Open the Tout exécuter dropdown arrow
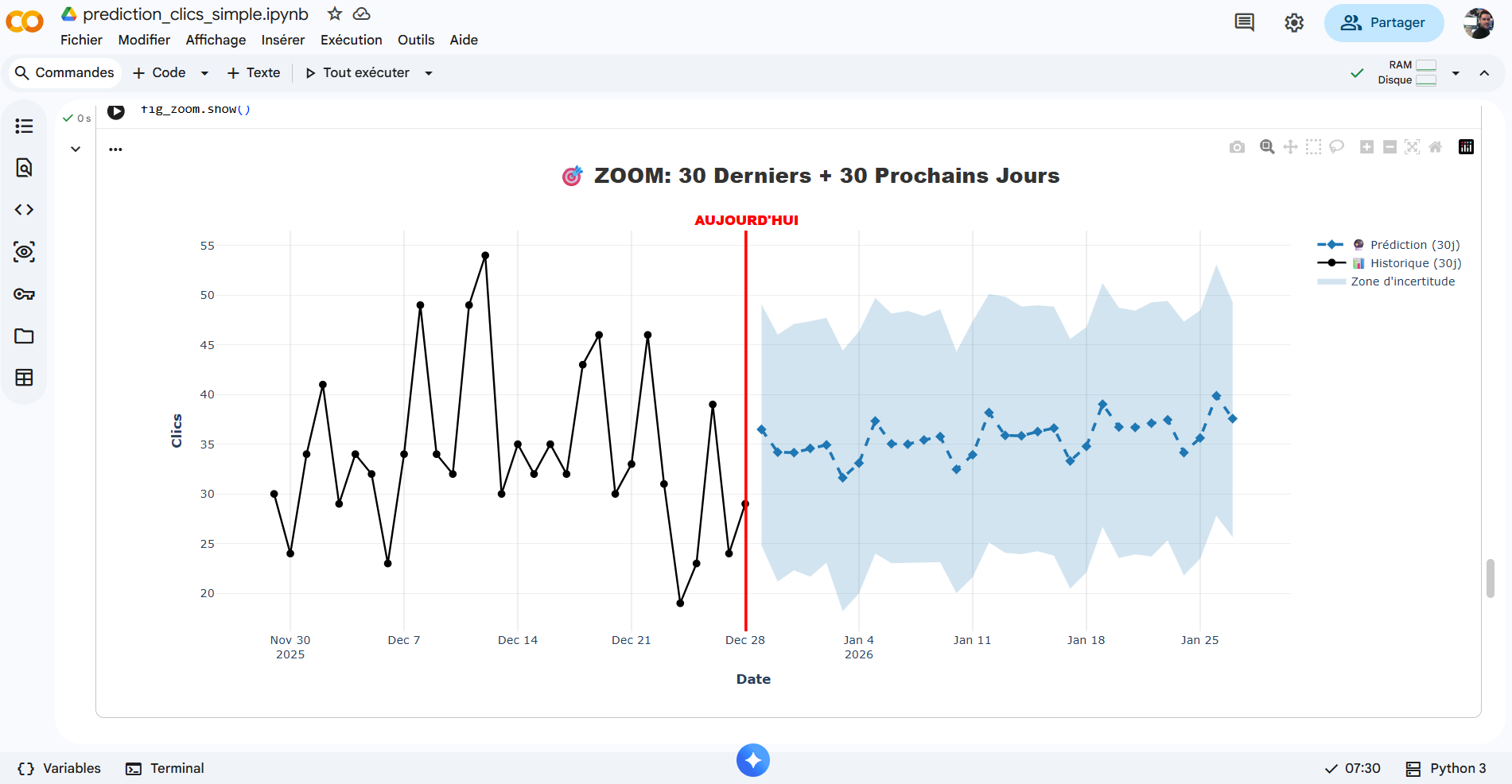Image resolution: width=1512 pixels, height=784 pixels. click(429, 73)
